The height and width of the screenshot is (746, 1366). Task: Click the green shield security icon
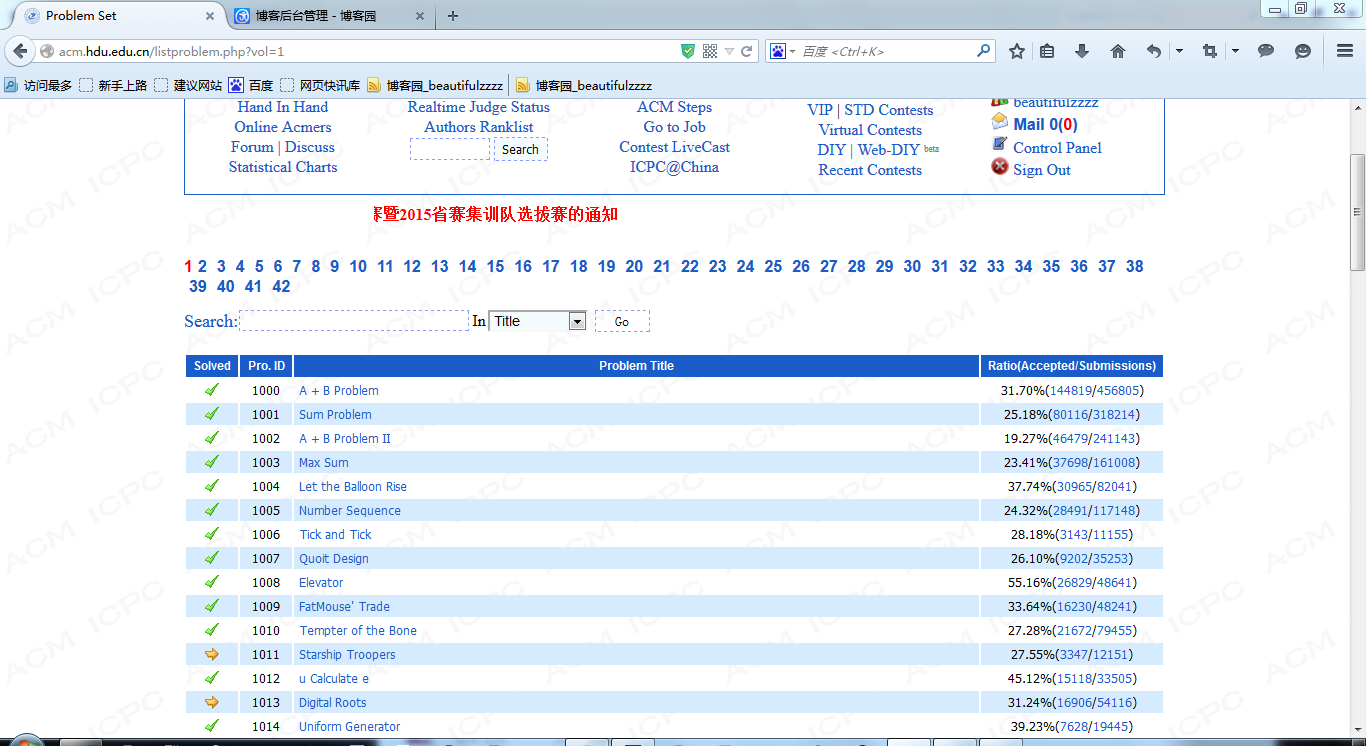pyautogui.click(x=688, y=51)
